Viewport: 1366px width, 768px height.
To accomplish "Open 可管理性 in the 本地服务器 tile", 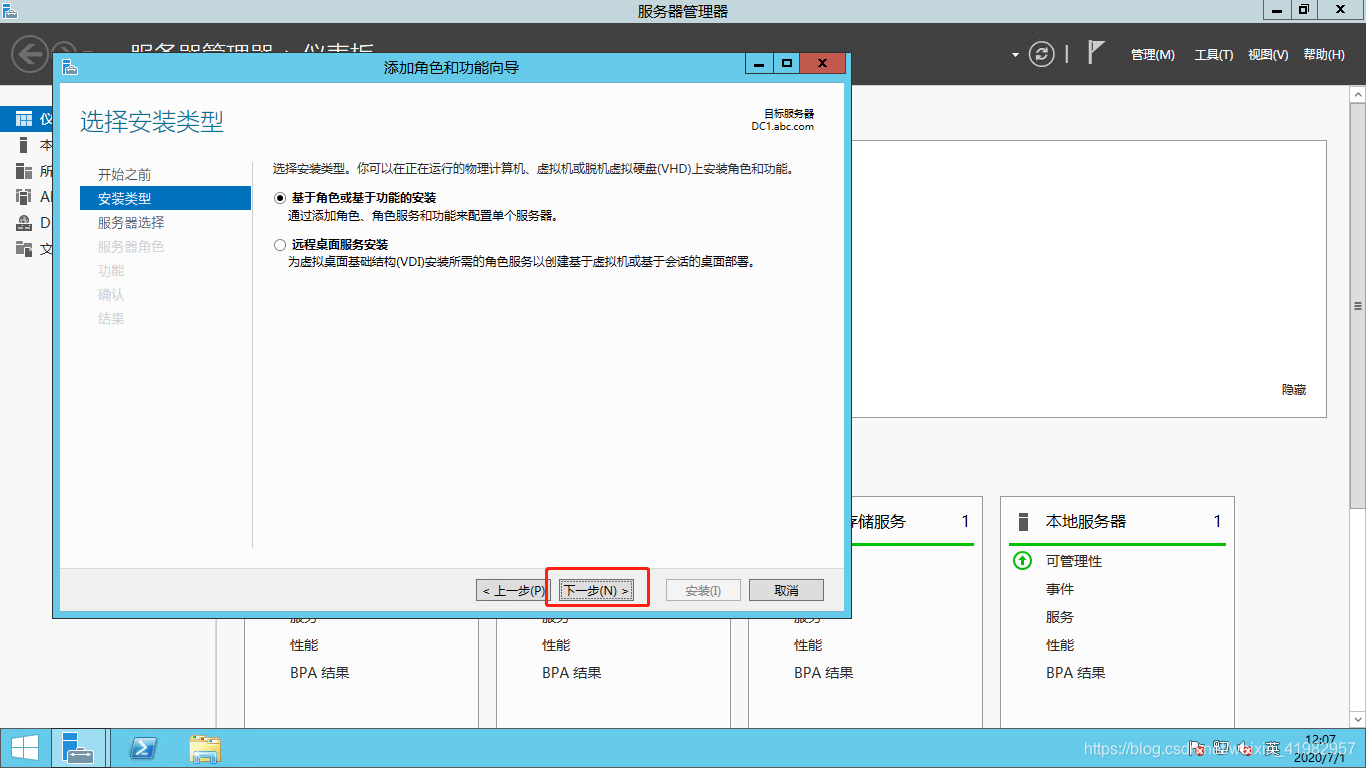I will (x=1074, y=561).
